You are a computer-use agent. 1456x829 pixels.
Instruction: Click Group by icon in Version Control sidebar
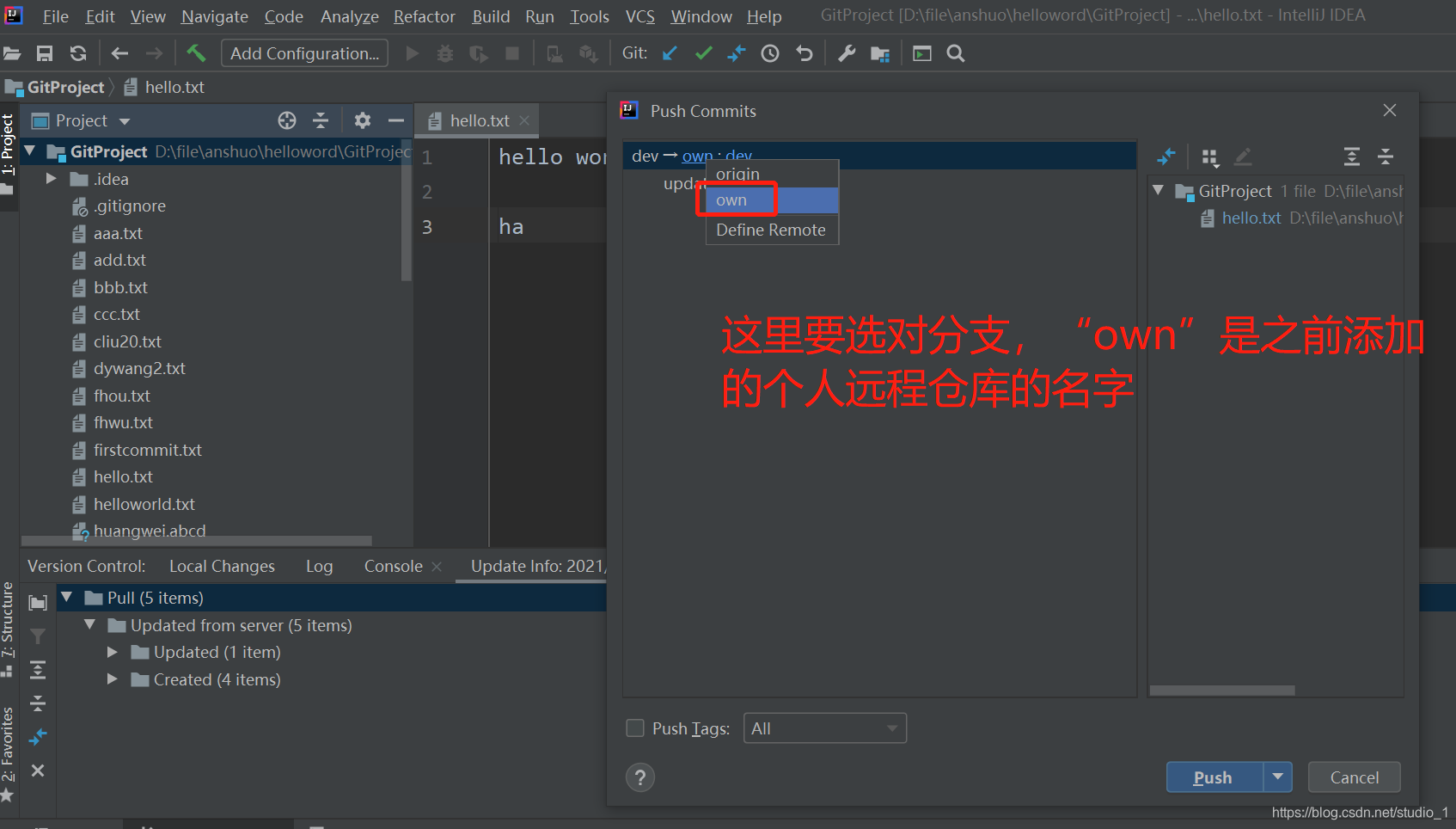coord(38,602)
